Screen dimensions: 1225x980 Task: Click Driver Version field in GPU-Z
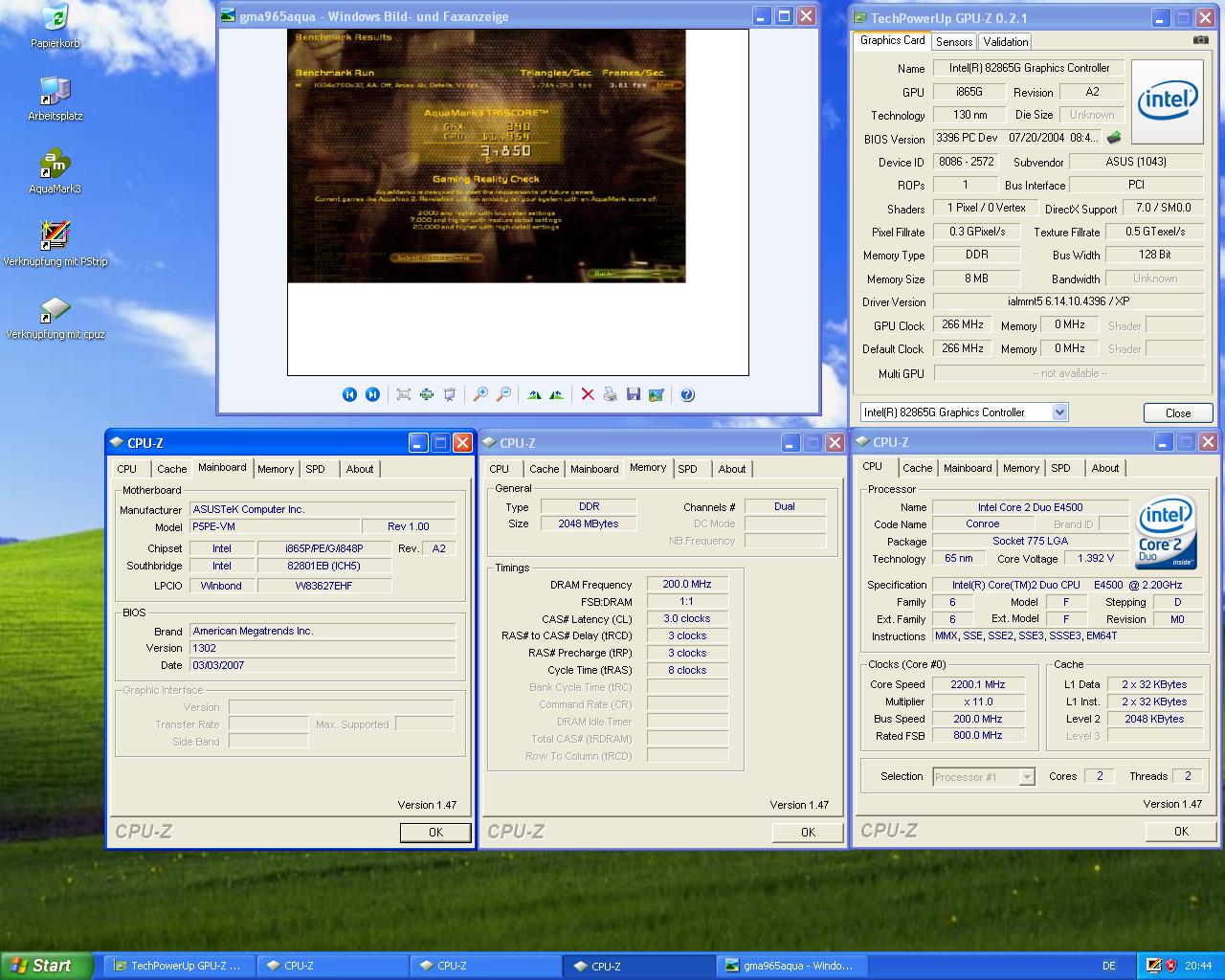click(1068, 301)
